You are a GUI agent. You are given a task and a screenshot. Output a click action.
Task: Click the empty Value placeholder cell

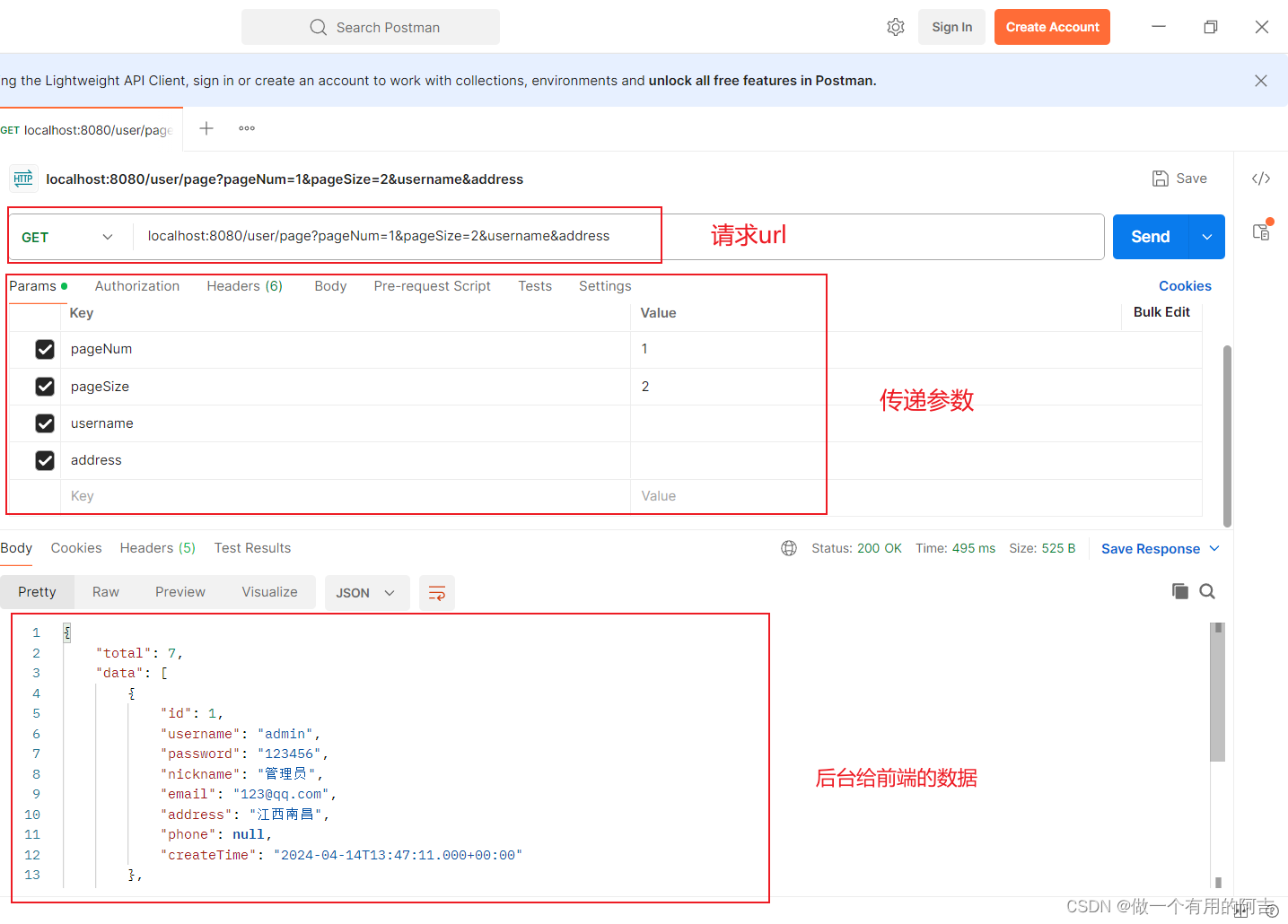click(x=916, y=496)
